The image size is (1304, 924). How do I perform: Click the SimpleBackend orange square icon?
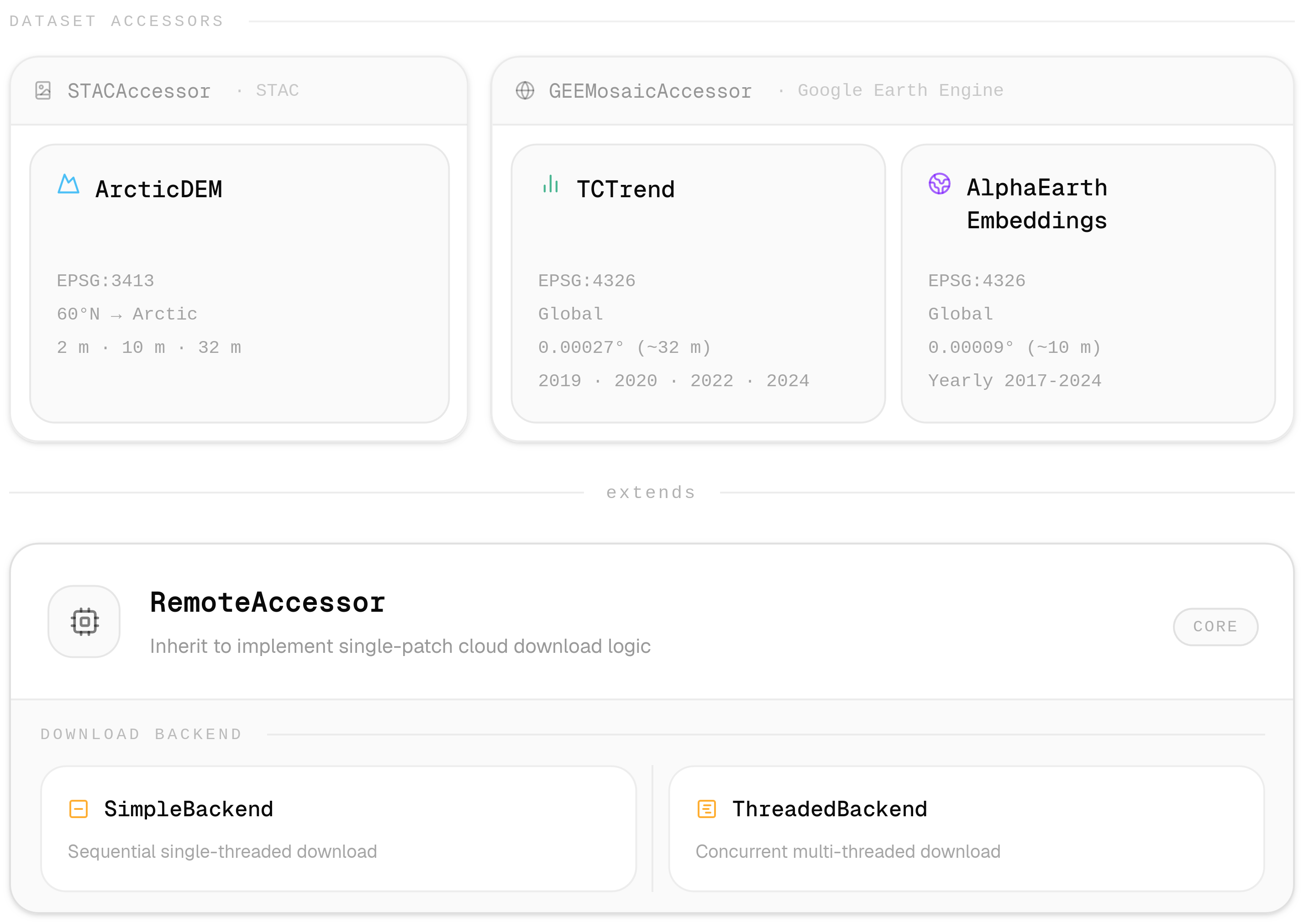click(x=79, y=809)
